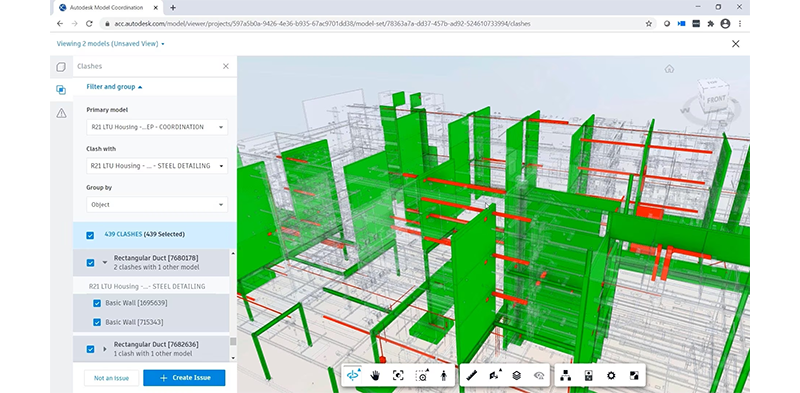
Task: Click the FRONT face of view cube
Action: (x=715, y=101)
